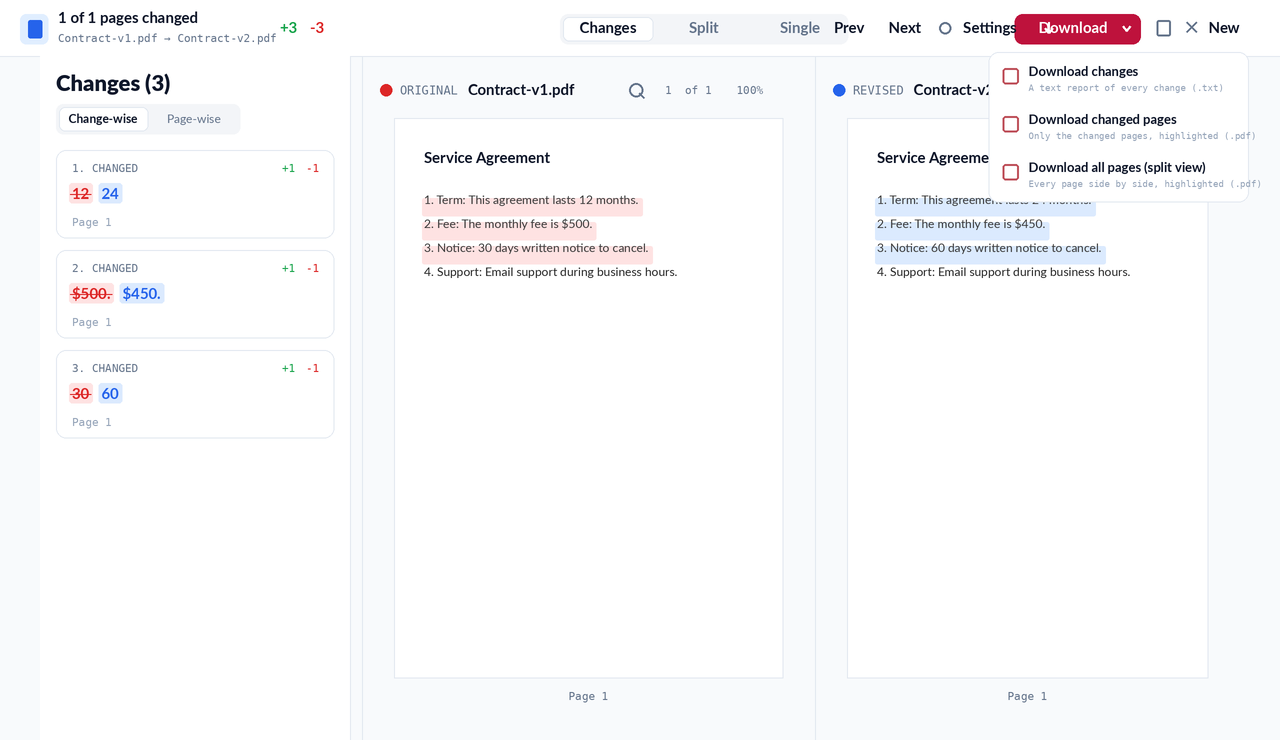Screen dimensions: 1280x740
Task: Click the inserted $450. in change 2
Action: click(142, 294)
